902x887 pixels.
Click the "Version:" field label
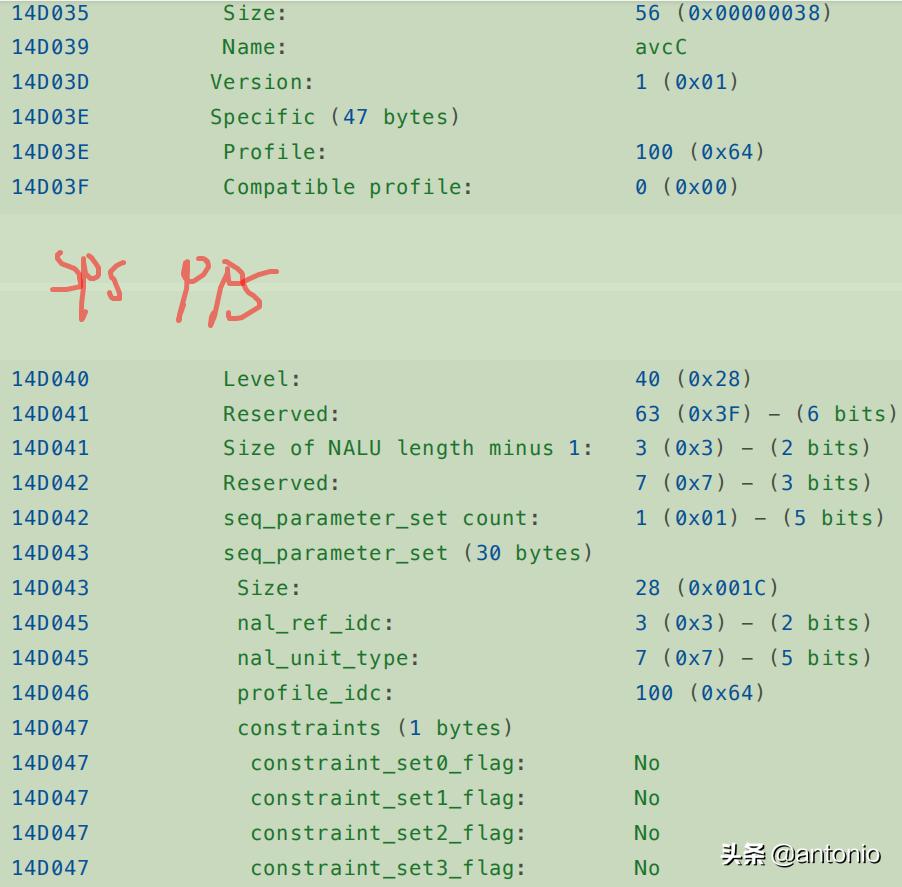262,82
